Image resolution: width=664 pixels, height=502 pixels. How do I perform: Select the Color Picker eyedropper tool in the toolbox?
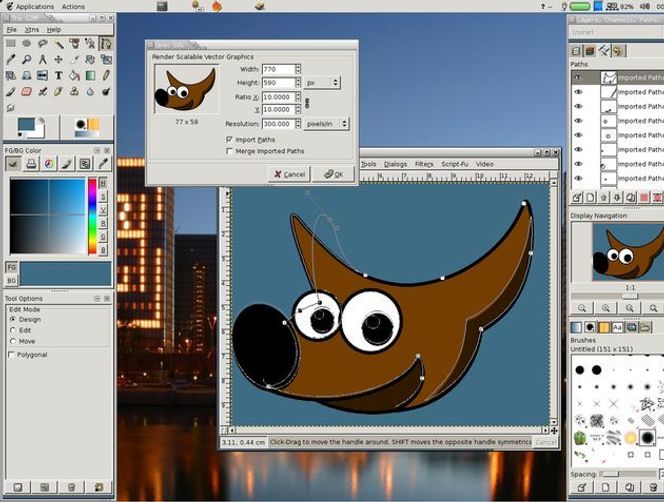click(11, 59)
